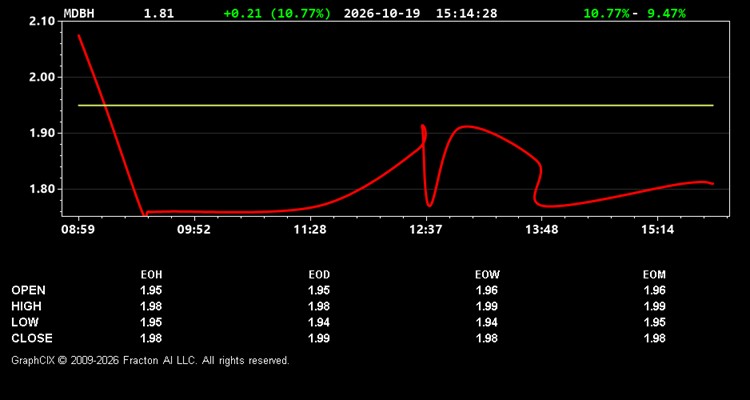
Task: Click the 11:28 time axis label
Action: (309, 229)
